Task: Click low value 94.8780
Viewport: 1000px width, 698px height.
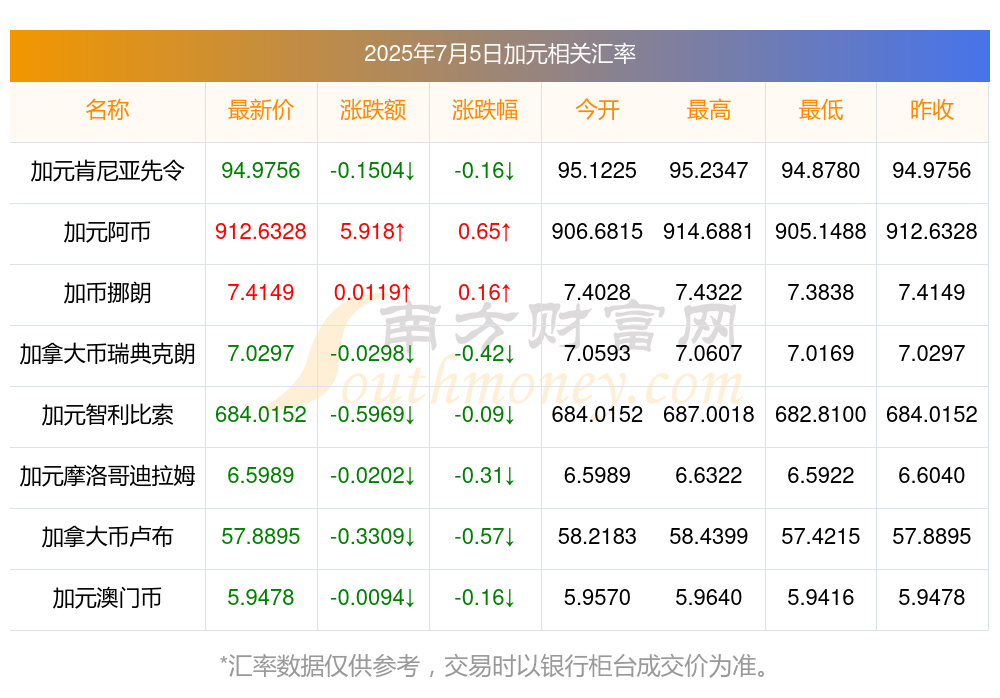Action: coord(821,170)
